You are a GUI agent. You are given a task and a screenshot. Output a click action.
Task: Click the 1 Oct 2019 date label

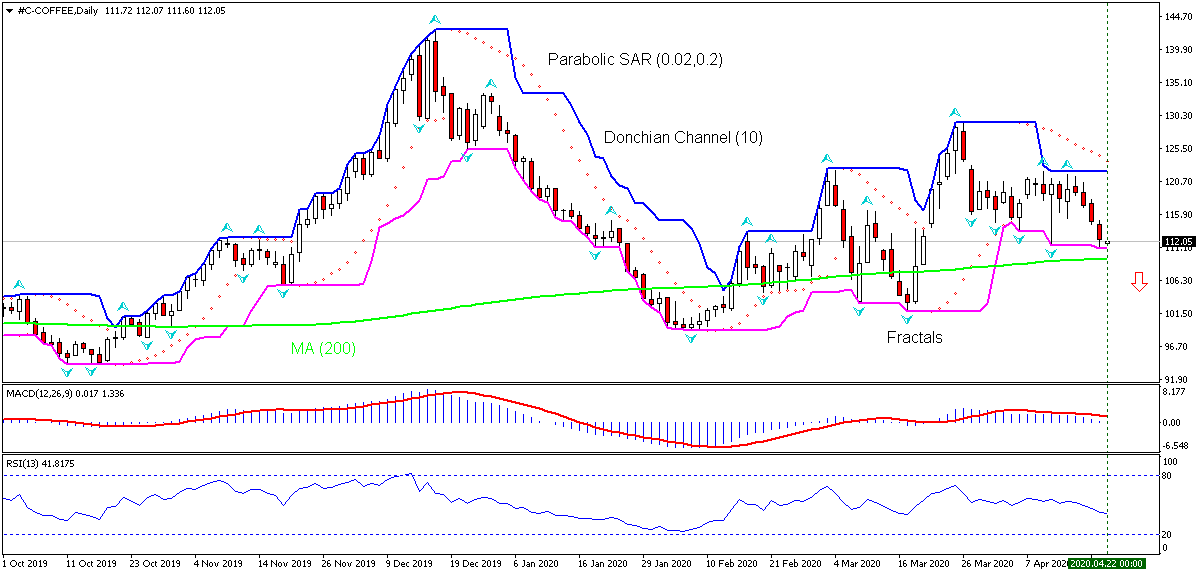(25, 564)
